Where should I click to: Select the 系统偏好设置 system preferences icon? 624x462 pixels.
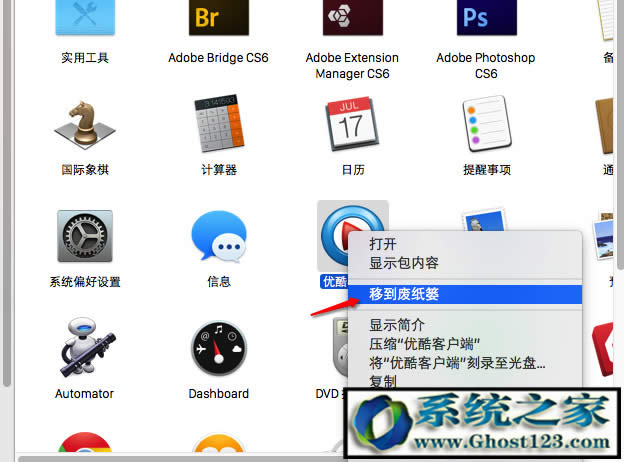pos(85,237)
